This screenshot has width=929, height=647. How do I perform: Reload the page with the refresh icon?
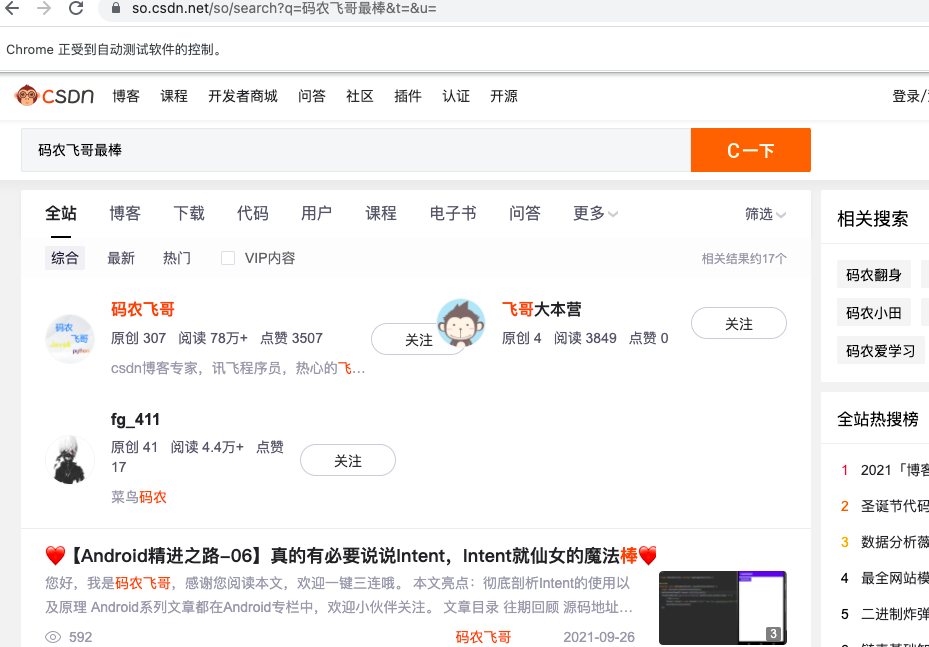75,8
